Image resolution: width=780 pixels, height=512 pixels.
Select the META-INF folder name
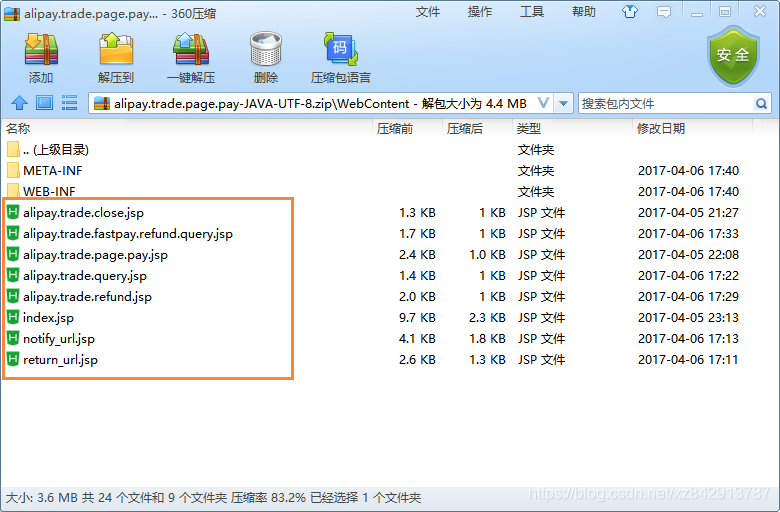point(53,171)
